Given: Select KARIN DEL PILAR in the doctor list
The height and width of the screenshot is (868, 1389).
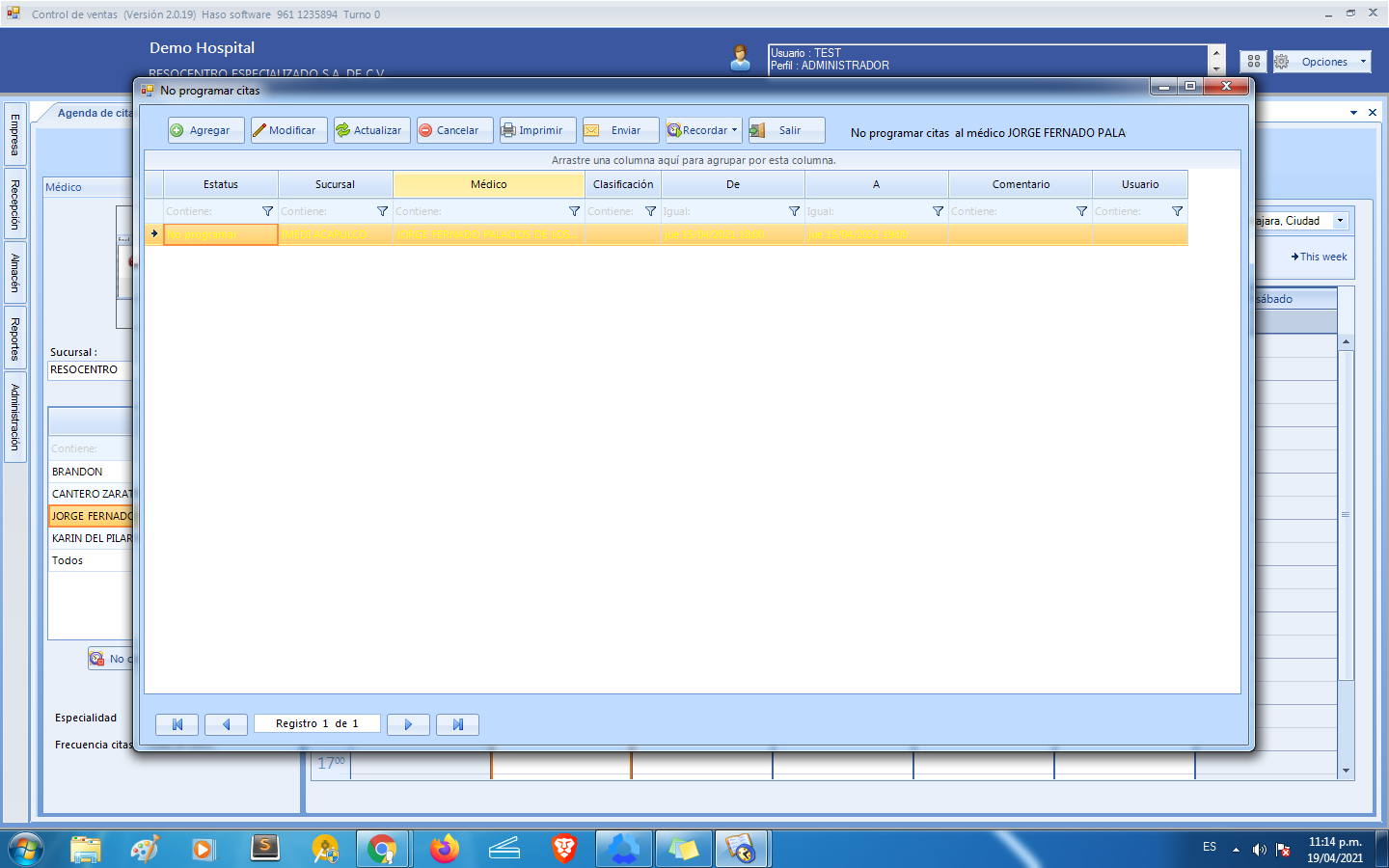Looking at the screenshot, I should point(92,538).
